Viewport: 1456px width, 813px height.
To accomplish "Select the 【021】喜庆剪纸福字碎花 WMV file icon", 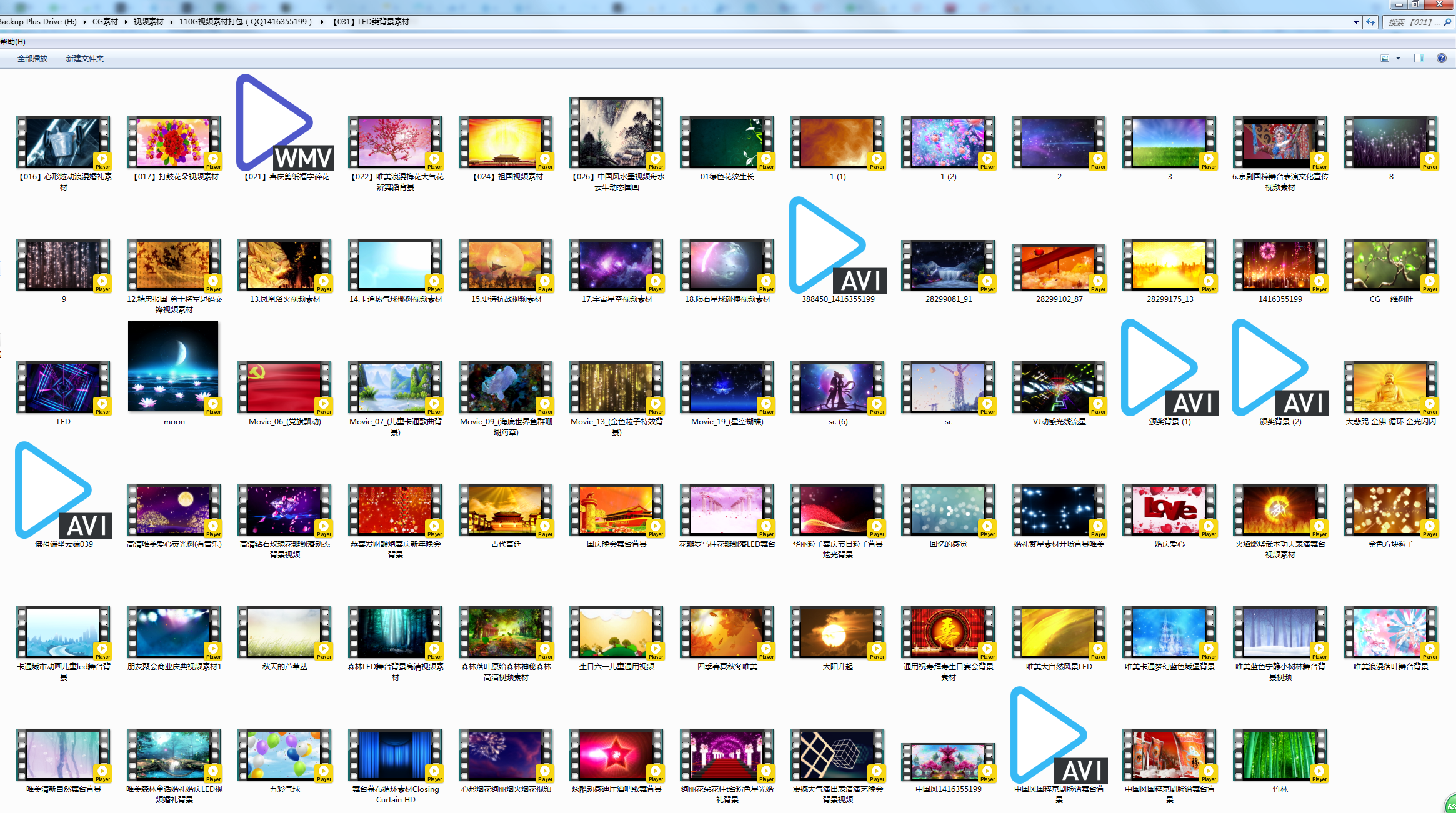I will 285,123.
